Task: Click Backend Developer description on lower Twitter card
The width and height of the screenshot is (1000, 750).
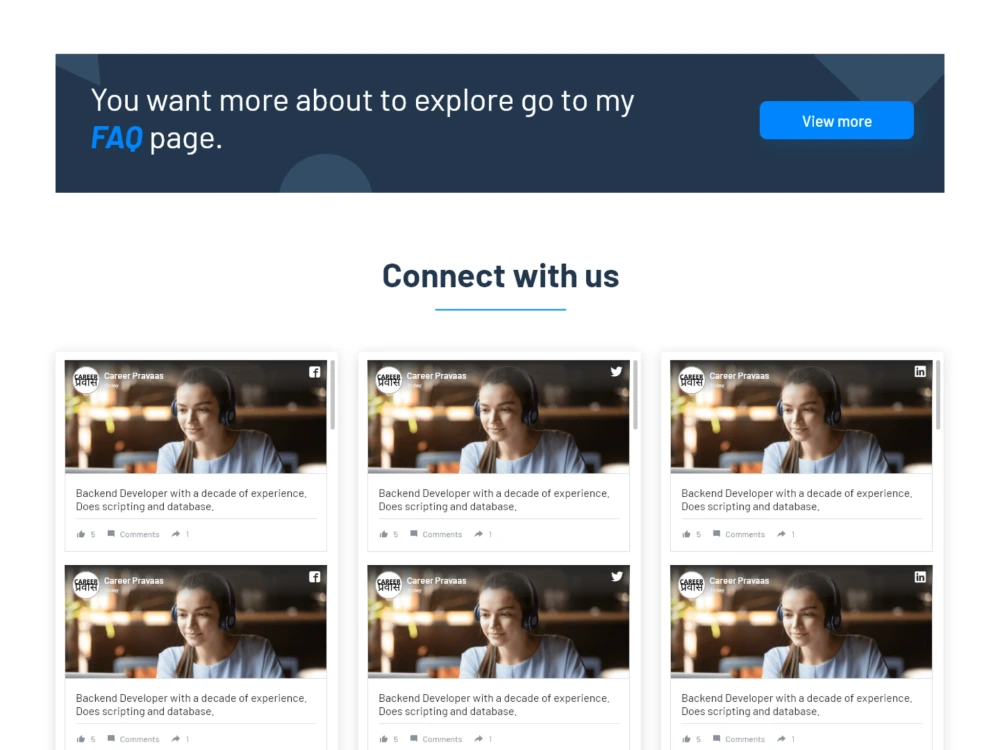Action: (x=494, y=704)
